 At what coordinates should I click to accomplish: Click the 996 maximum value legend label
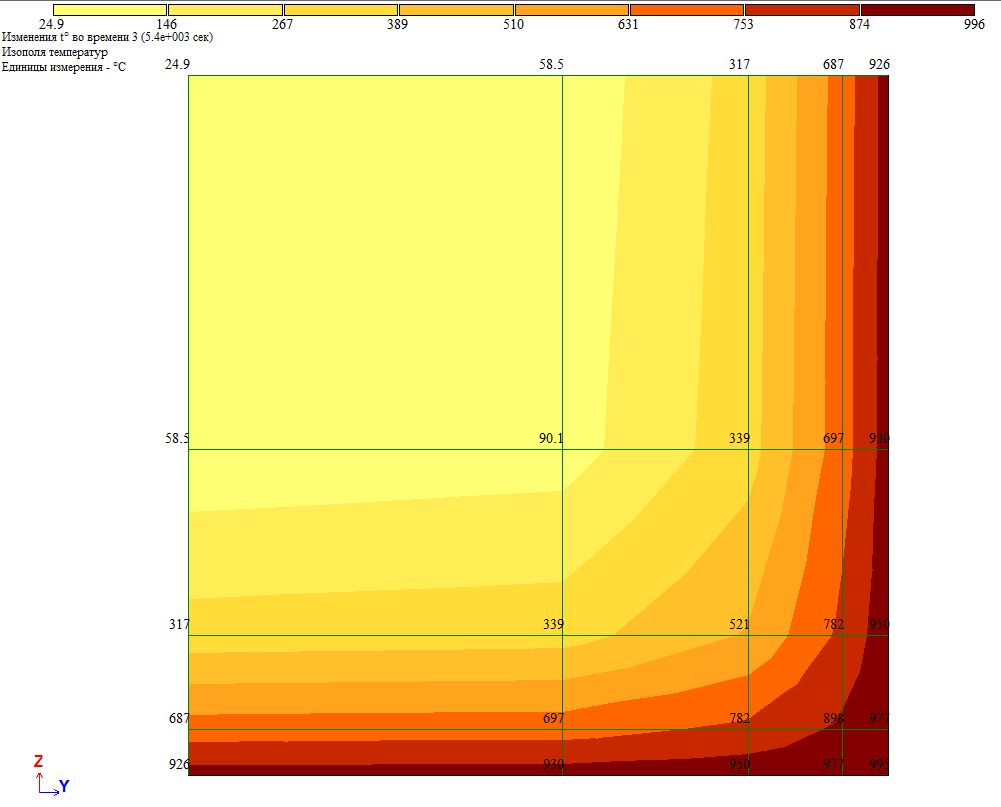(974, 24)
